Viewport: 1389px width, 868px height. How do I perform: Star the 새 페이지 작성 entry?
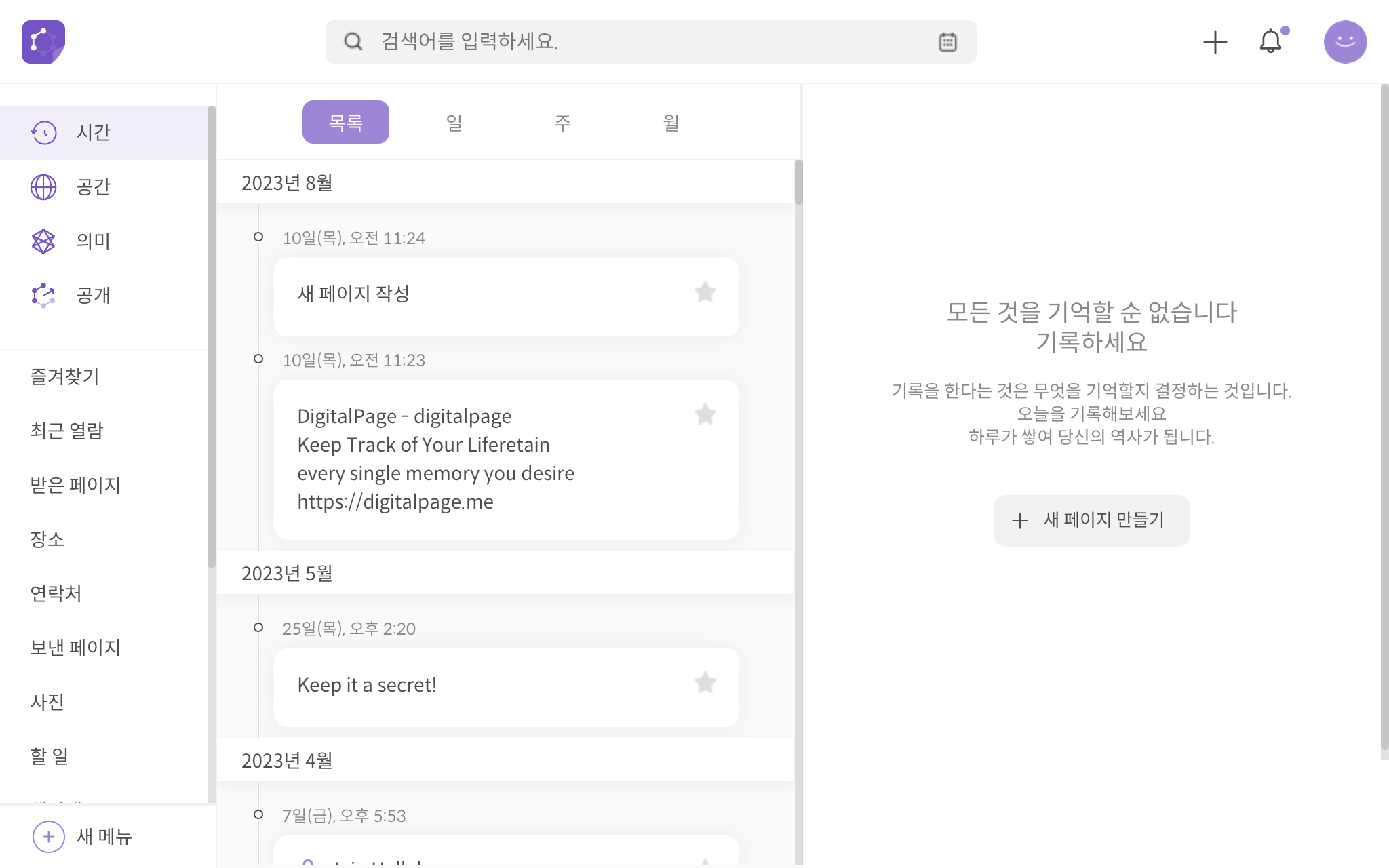705,293
